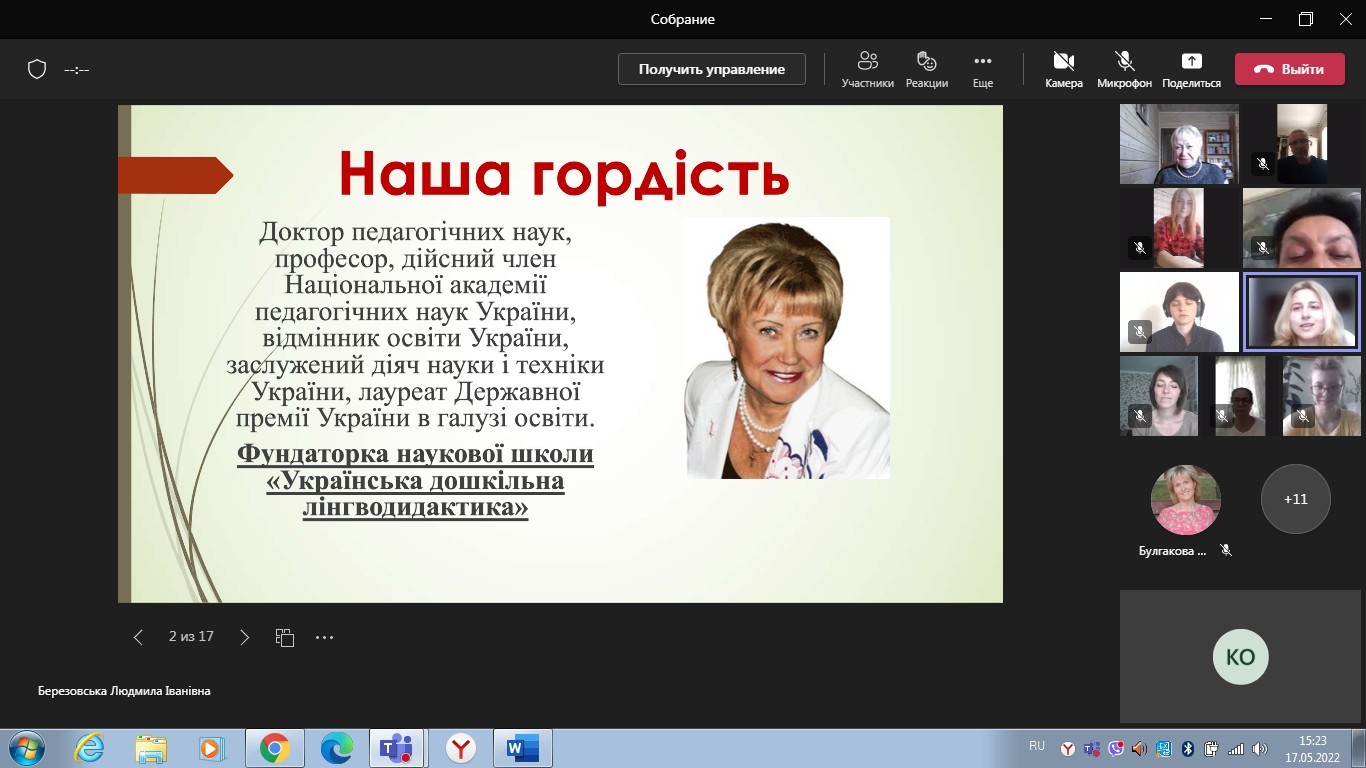
Task: Click the Получить управление button
Action: click(711, 69)
